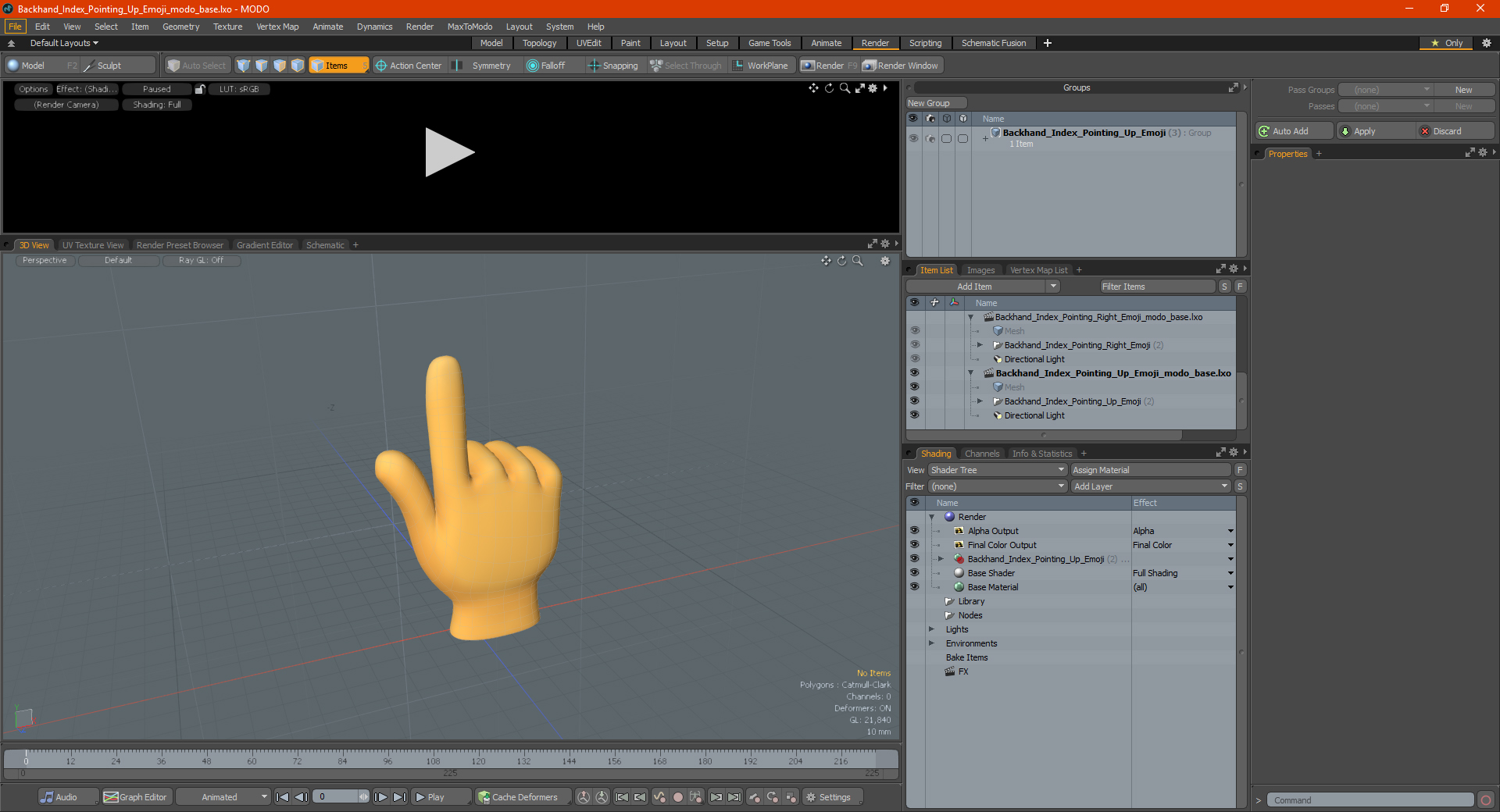Click the Command input field
This screenshot has height=812, width=1500.
[1370, 800]
